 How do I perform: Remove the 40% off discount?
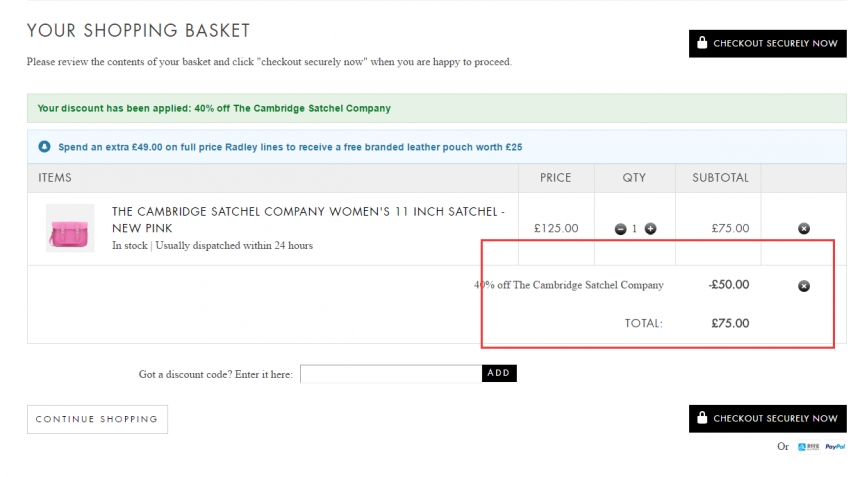[804, 286]
